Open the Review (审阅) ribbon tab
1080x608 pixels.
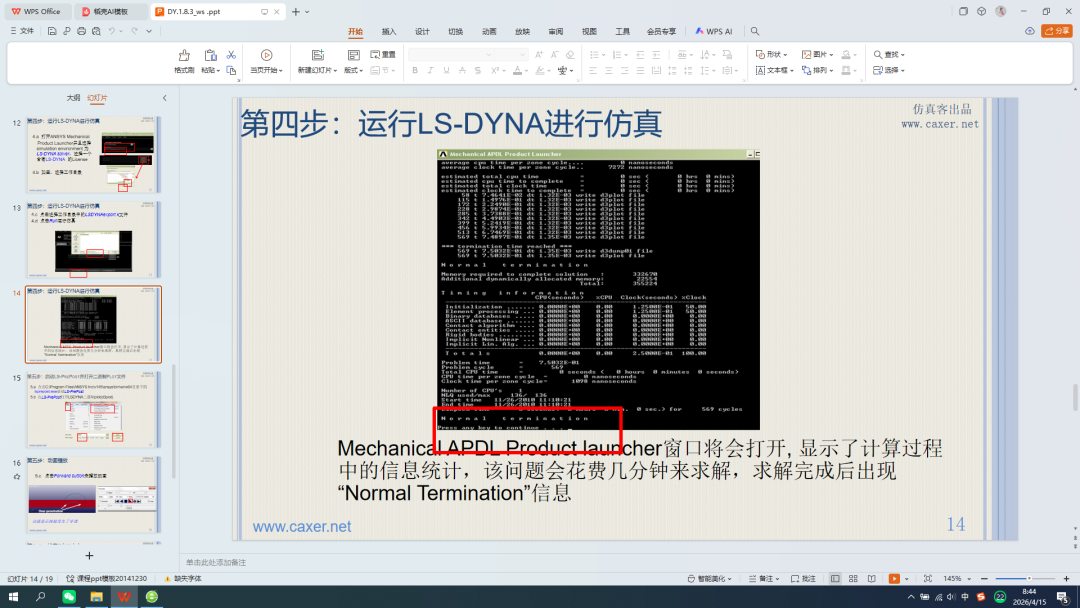tap(556, 32)
